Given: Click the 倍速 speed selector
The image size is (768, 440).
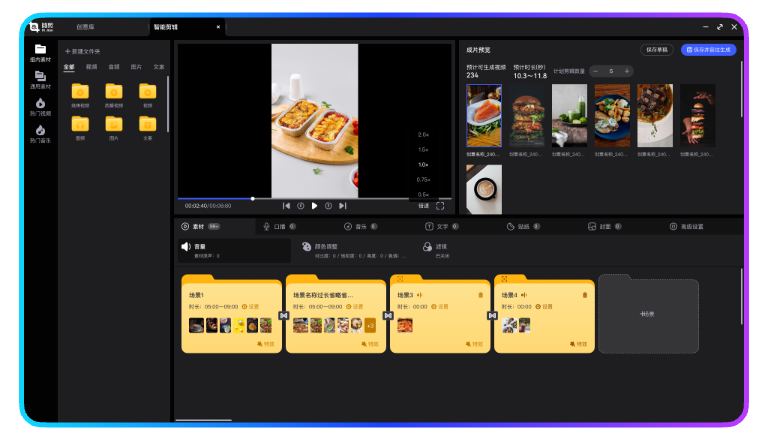Looking at the screenshot, I should tap(423, 205).
